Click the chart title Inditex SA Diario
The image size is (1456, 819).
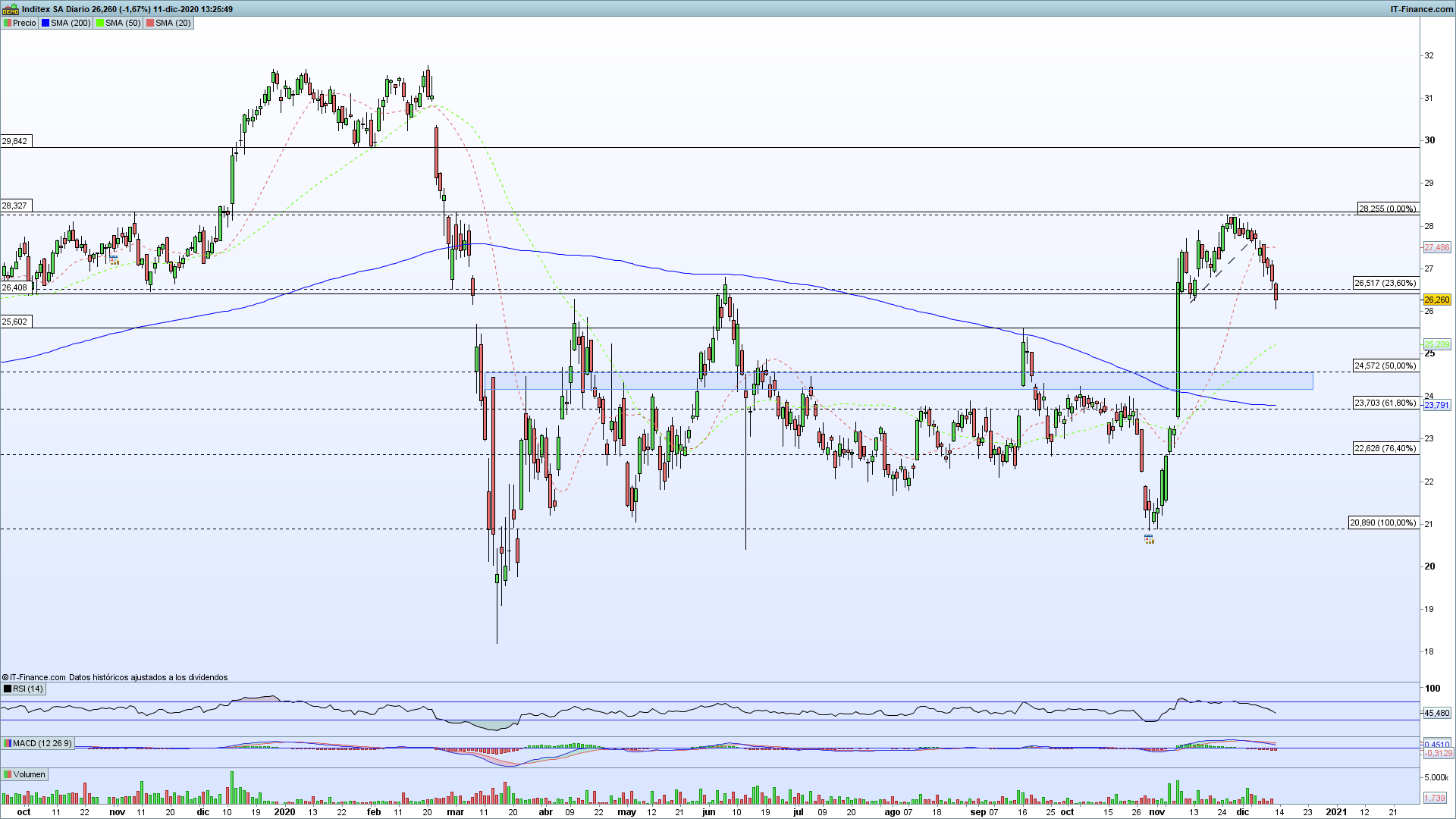[x=56, y=9]
